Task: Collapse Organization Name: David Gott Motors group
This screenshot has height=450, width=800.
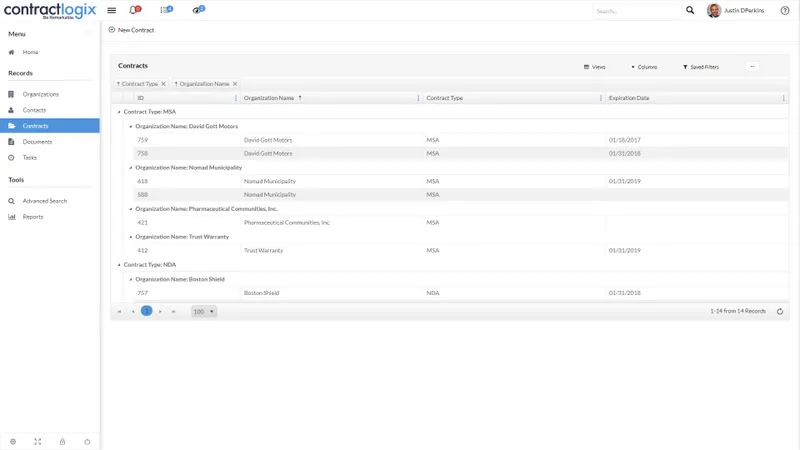Action: tap(131, 126)
